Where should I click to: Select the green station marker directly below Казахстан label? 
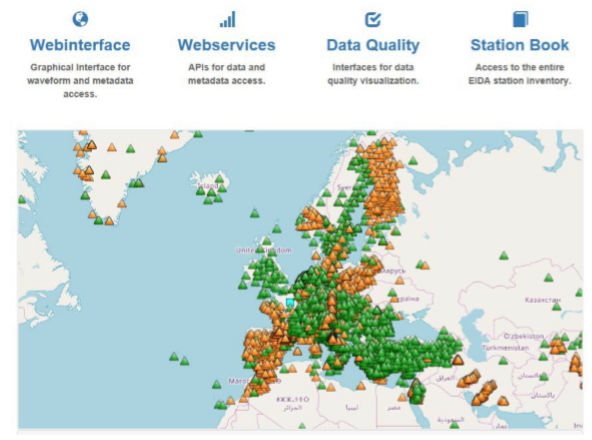coord(557,306)
